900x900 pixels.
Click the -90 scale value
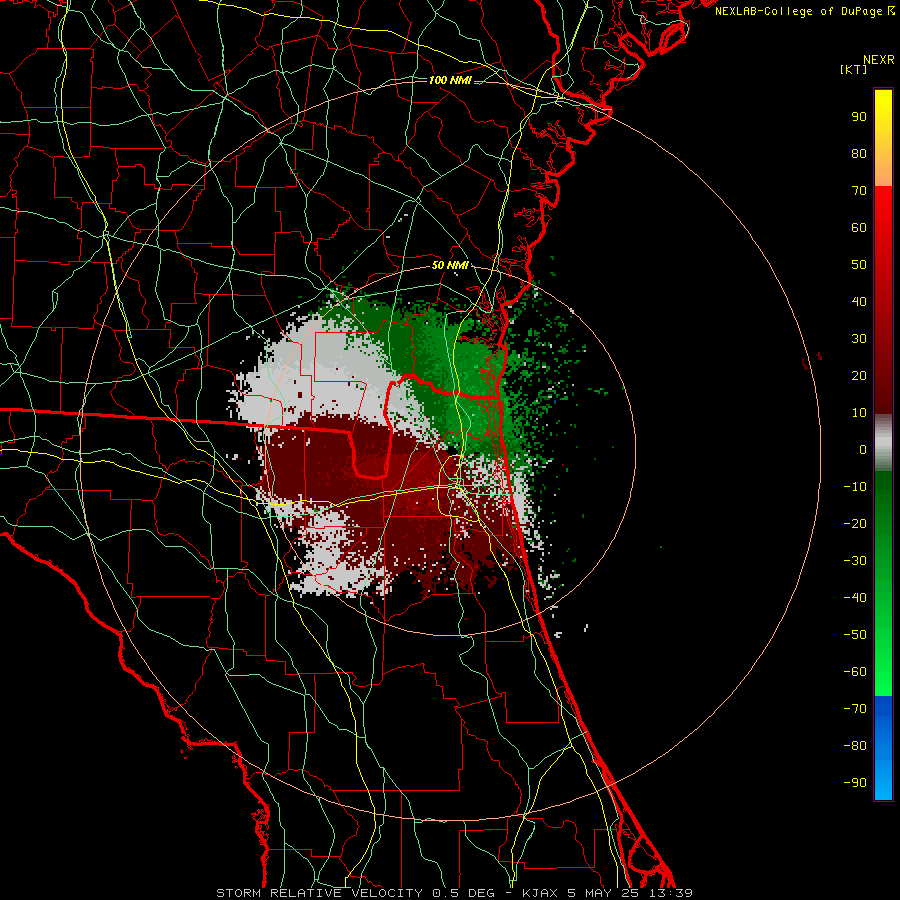point(855,782)
